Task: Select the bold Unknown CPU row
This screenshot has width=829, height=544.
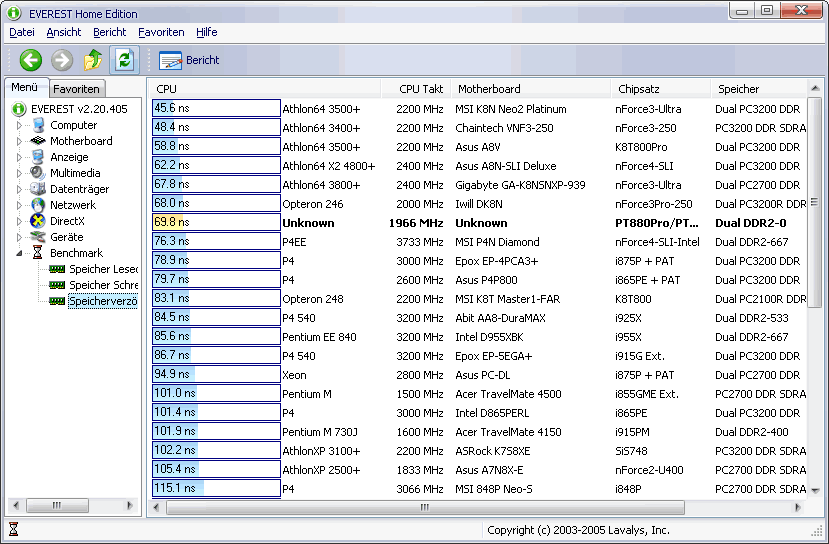Action: [x=478, y=223]
